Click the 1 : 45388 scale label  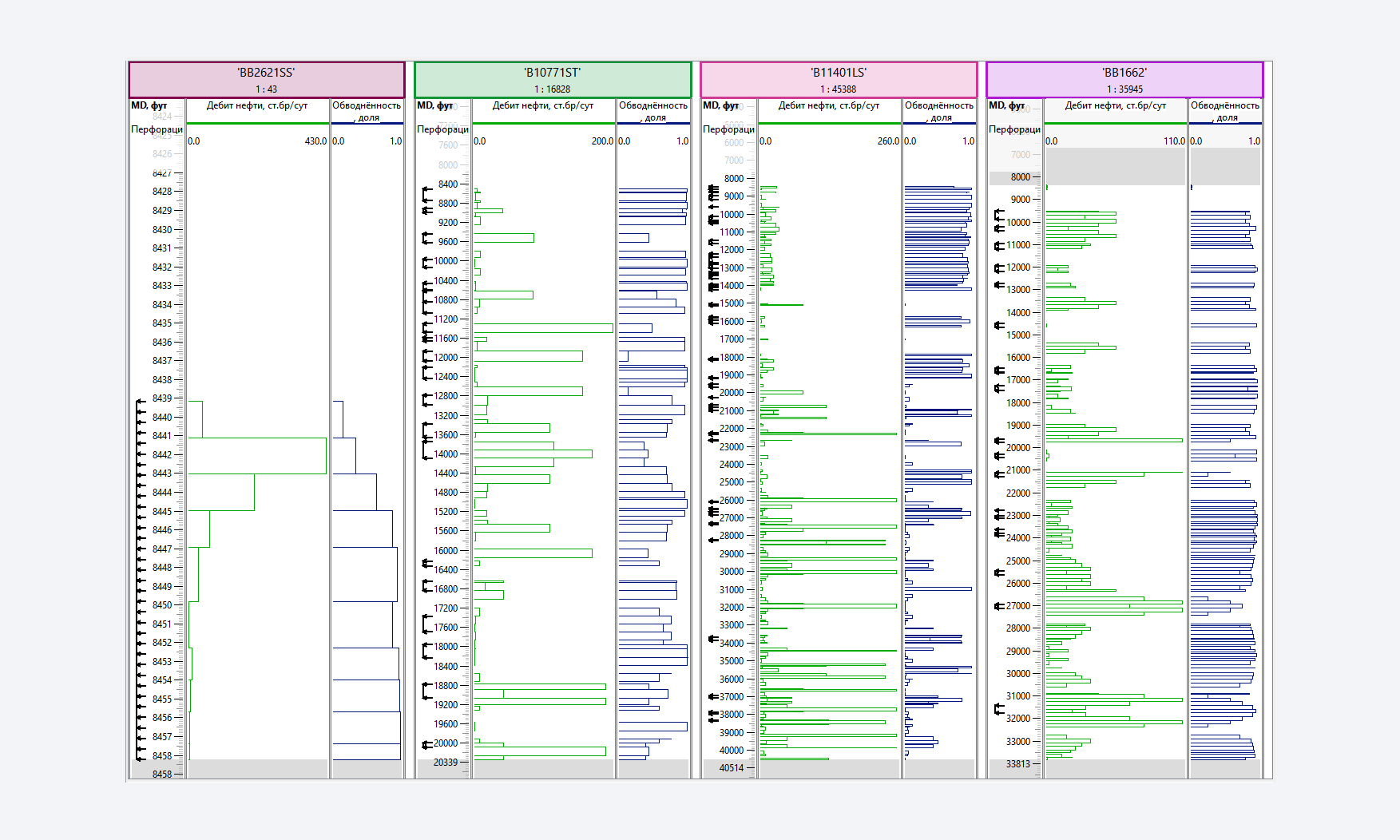(x=839, y=89)
